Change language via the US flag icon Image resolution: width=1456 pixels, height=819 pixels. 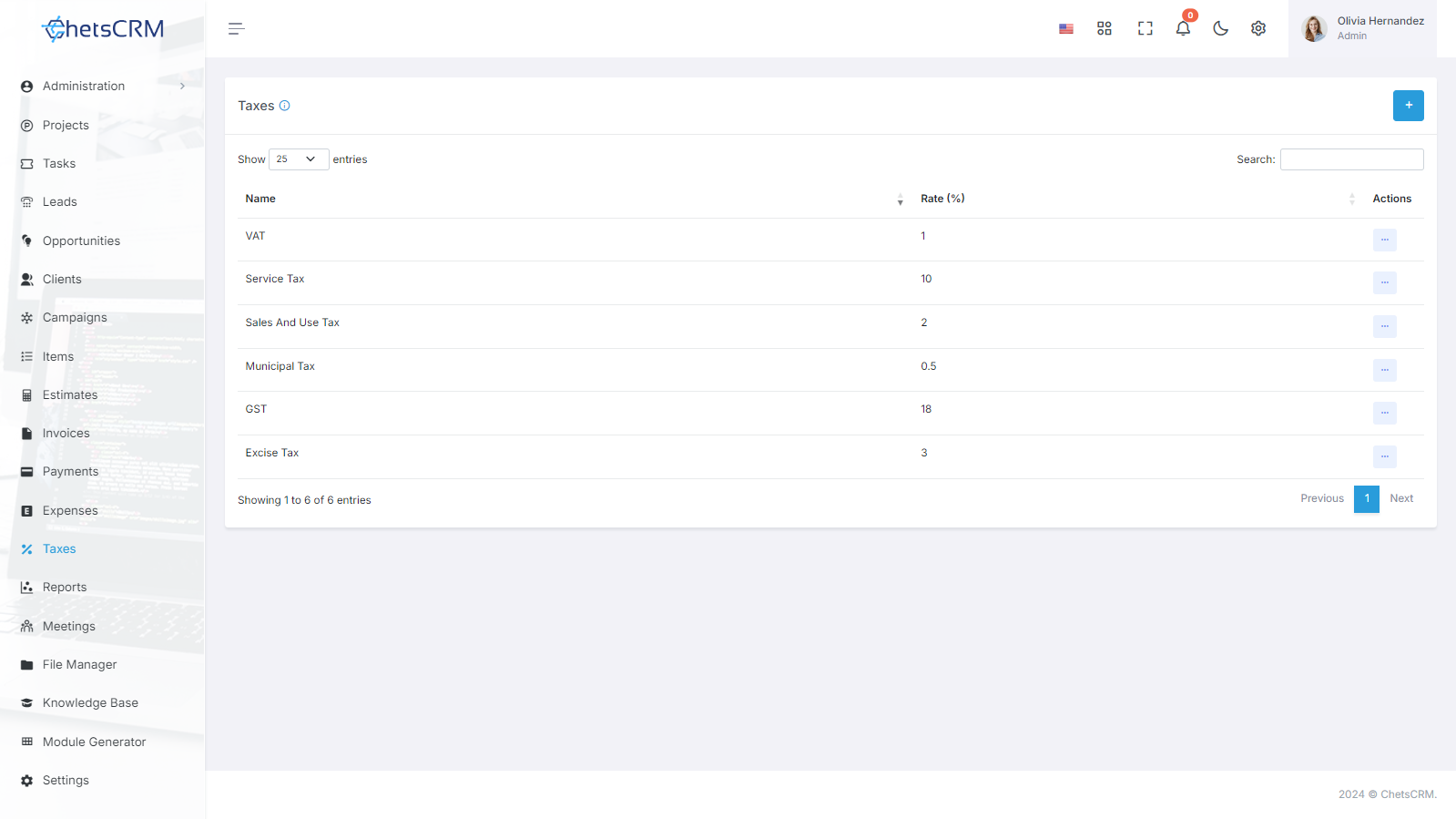[1066, 29]
